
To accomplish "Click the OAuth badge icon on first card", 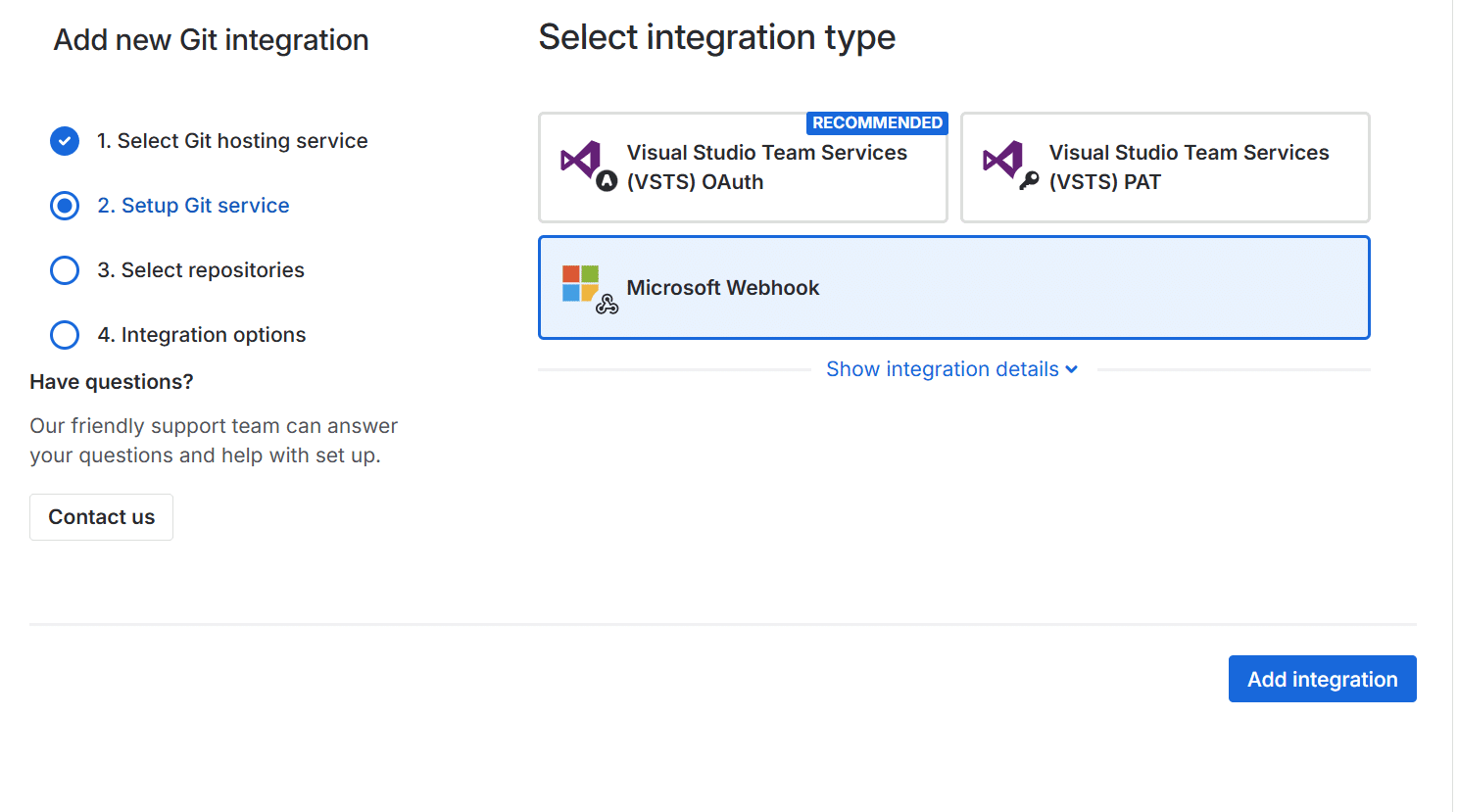I will [607, 180].
